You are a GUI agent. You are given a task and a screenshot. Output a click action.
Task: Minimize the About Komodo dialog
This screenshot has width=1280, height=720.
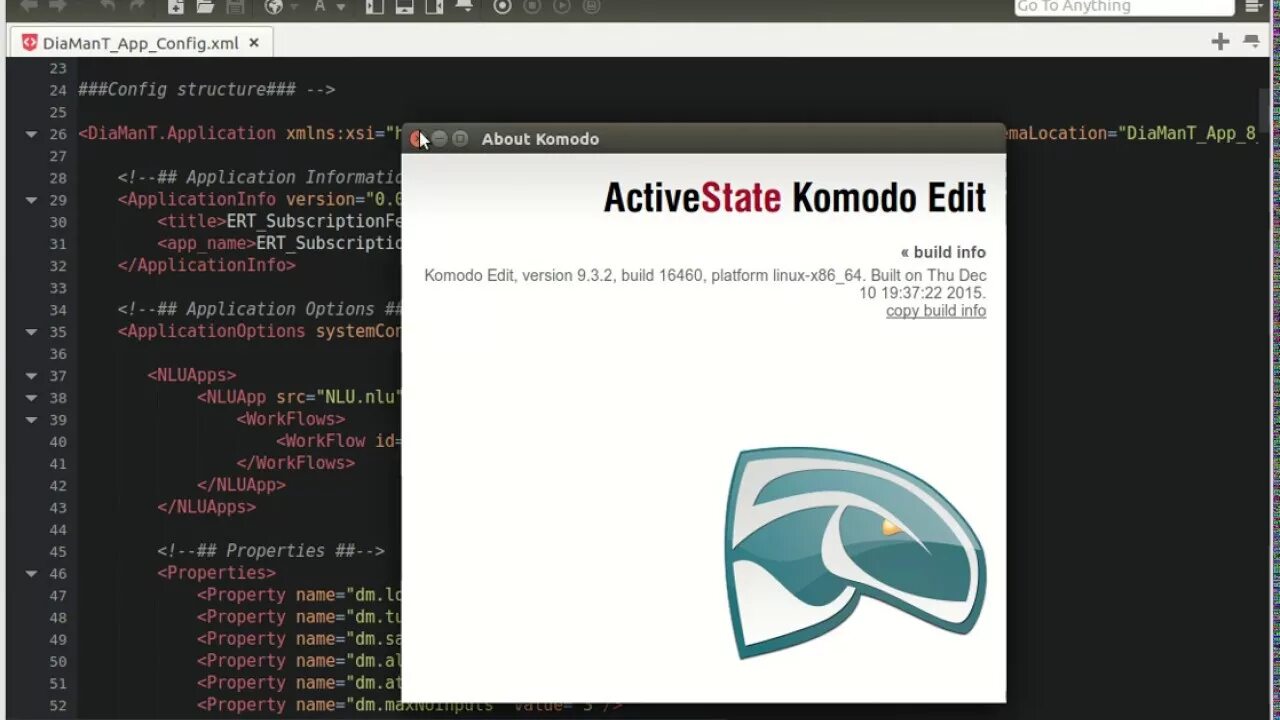[x=439, y=139]
